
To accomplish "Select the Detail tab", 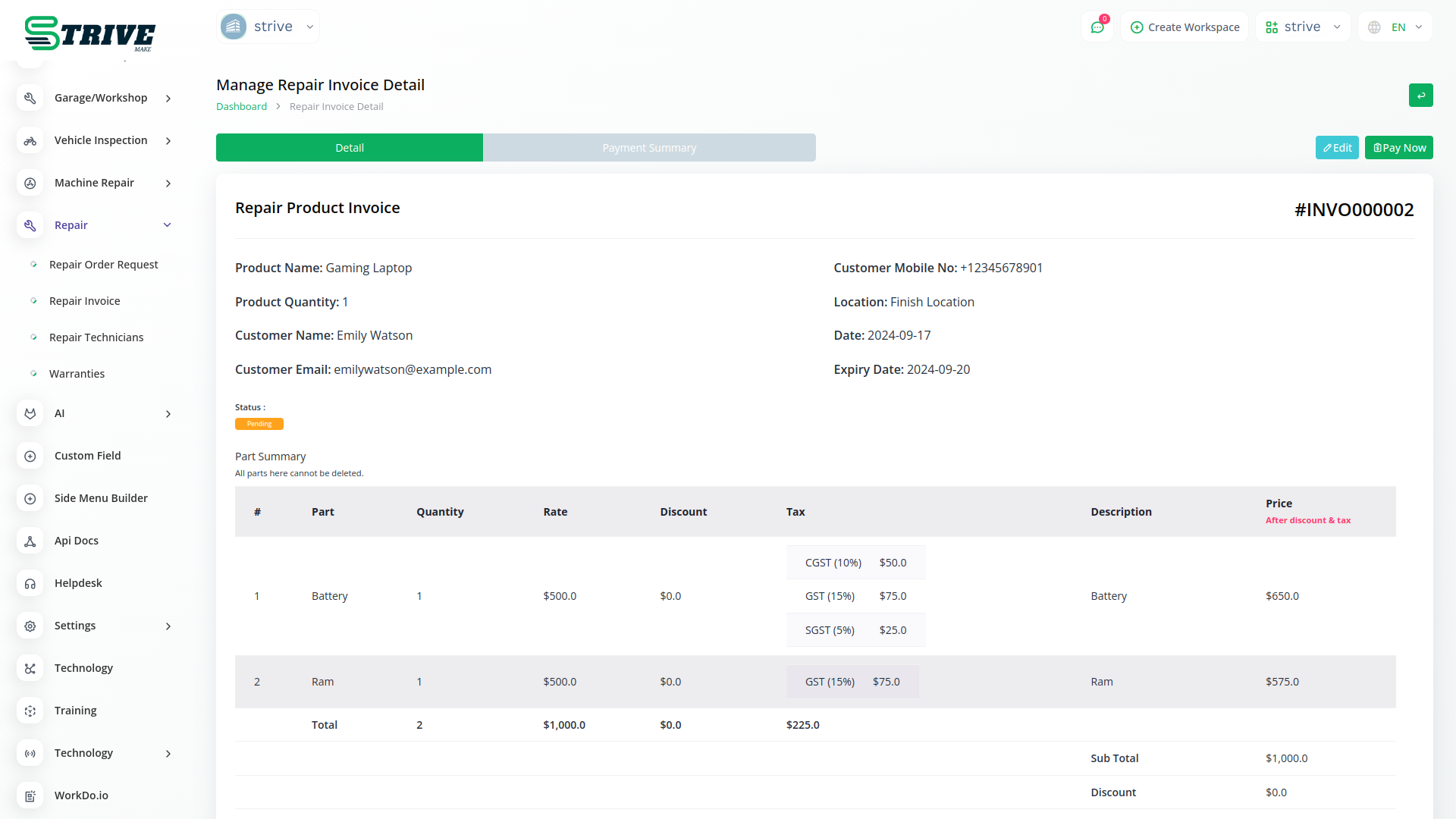I will coord(350,148).
